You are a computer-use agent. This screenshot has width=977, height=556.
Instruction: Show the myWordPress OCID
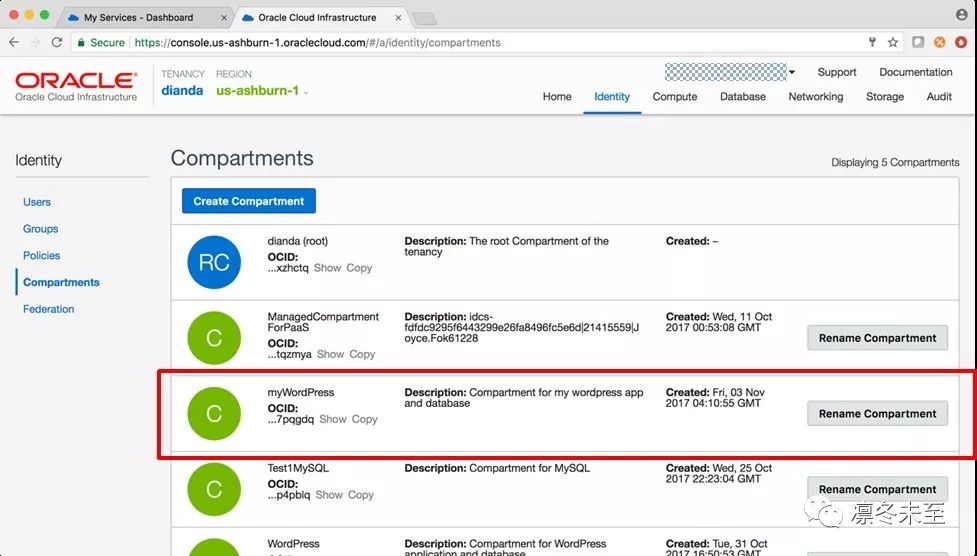tap(333, 419)
